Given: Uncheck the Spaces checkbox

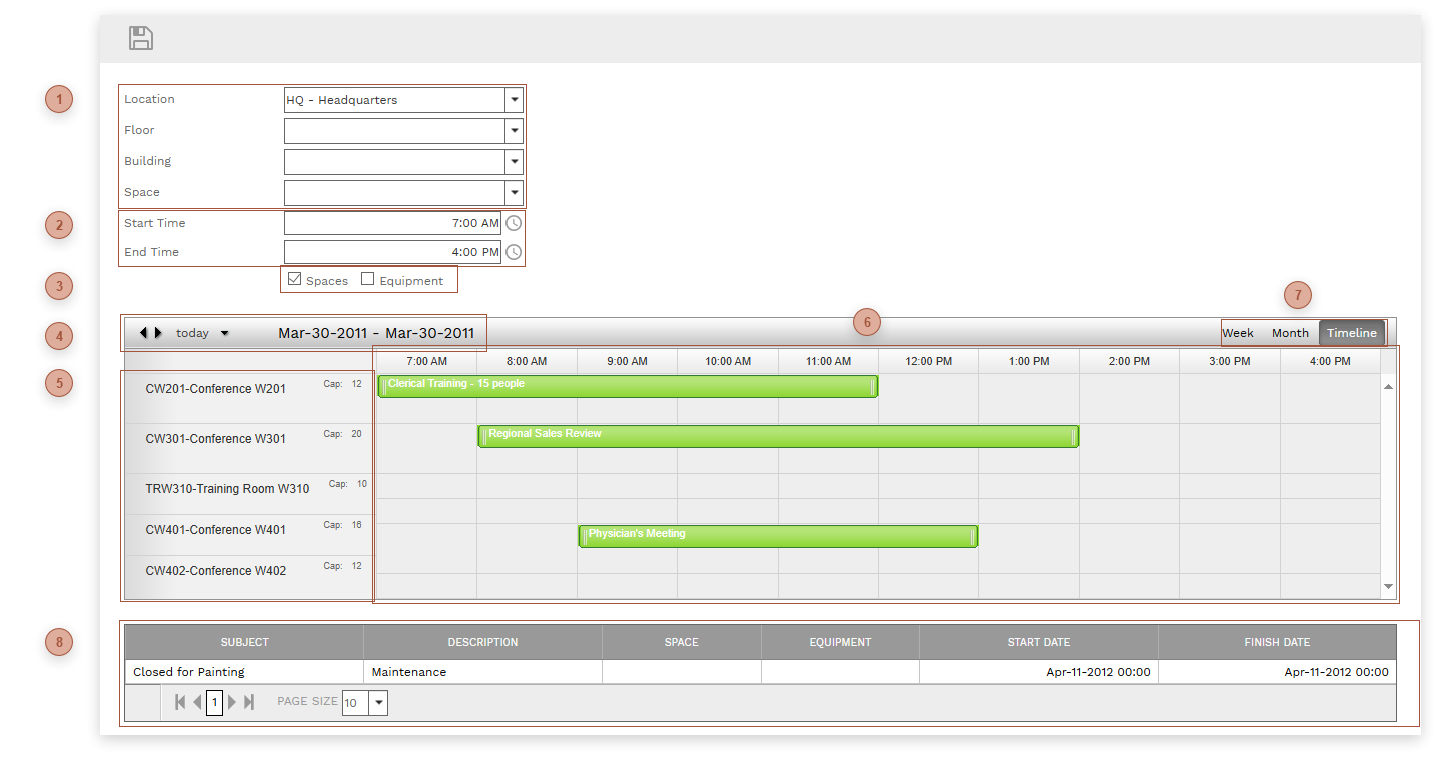Looking at the screenshot, I should pos(295,280).
